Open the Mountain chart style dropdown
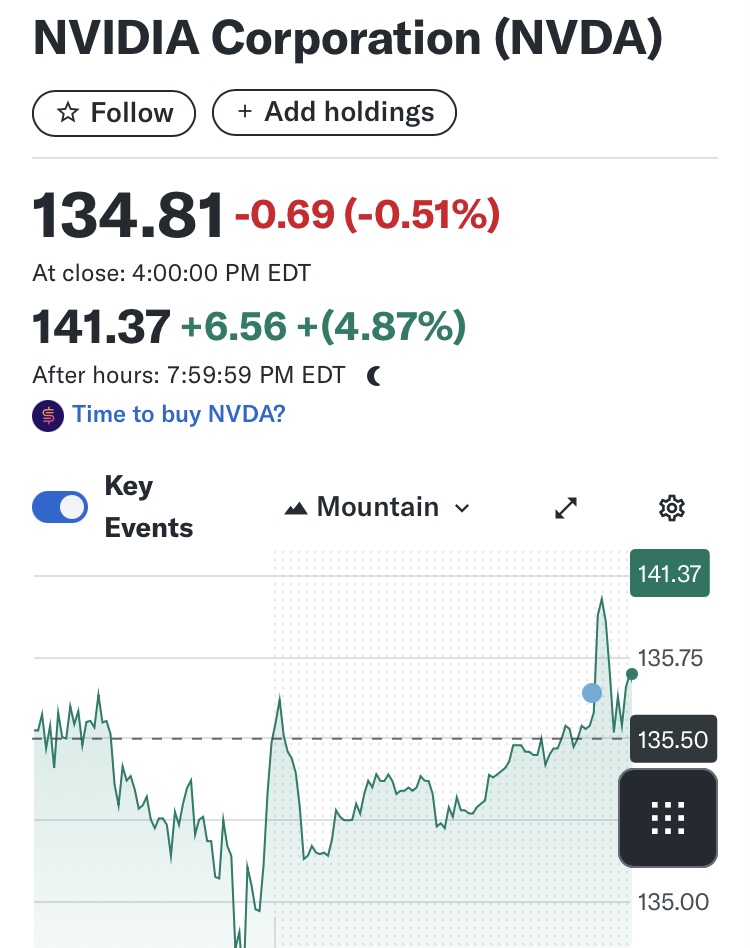Viewport: 750px width, 948px height. point(378,508)
